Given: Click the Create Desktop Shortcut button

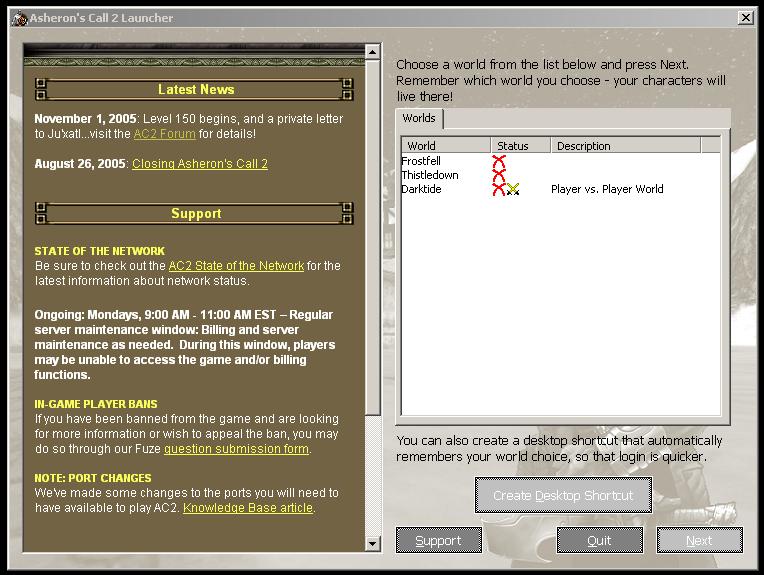Looking at the screenshot, I should pyautogui.click(x=563, y=496).
